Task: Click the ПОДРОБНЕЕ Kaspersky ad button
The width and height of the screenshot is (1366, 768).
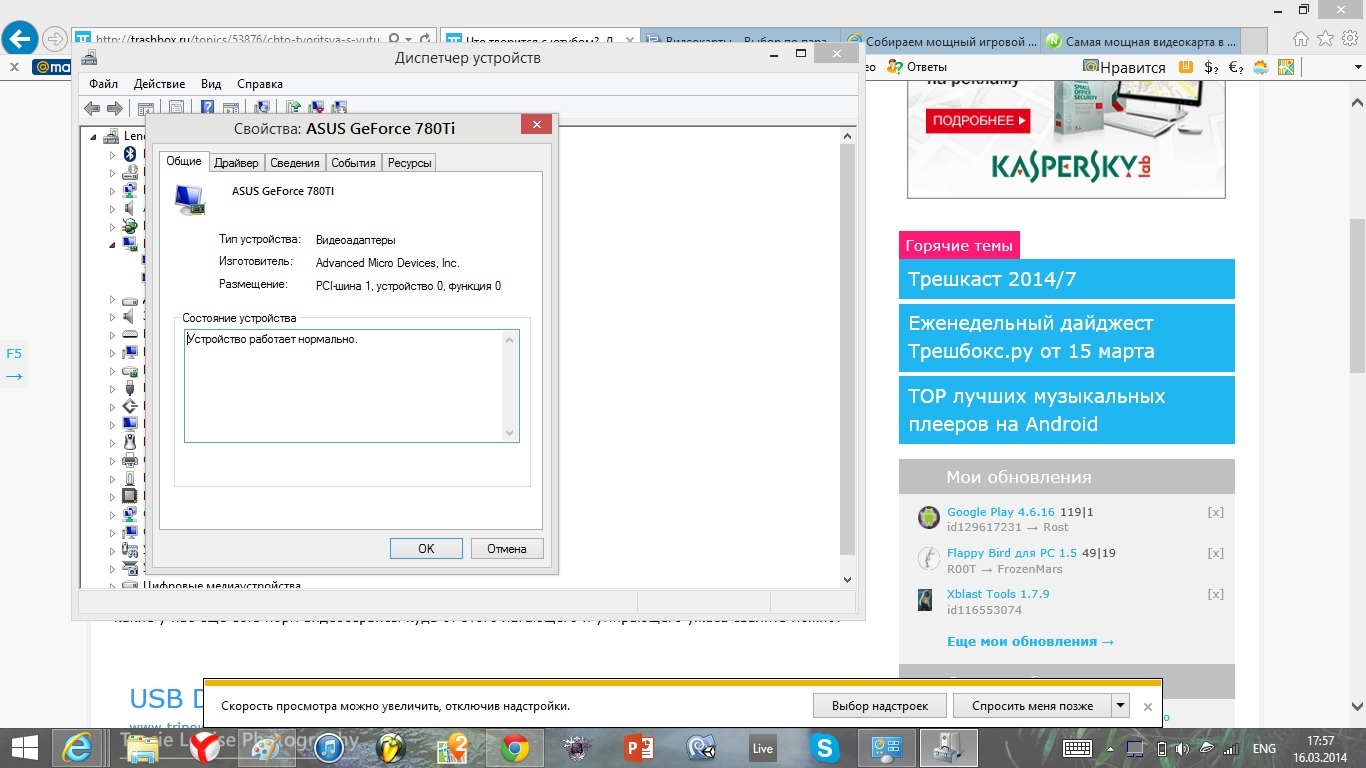Action: click(978, 121)
